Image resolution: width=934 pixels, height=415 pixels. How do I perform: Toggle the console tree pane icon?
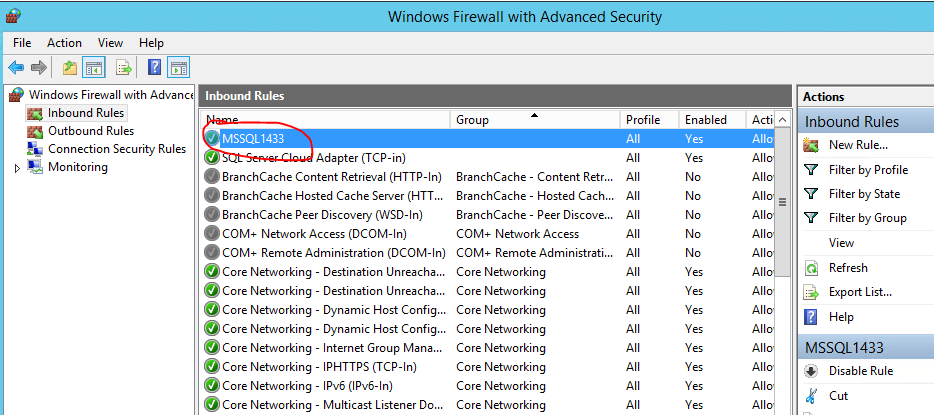tap(94, 68)
